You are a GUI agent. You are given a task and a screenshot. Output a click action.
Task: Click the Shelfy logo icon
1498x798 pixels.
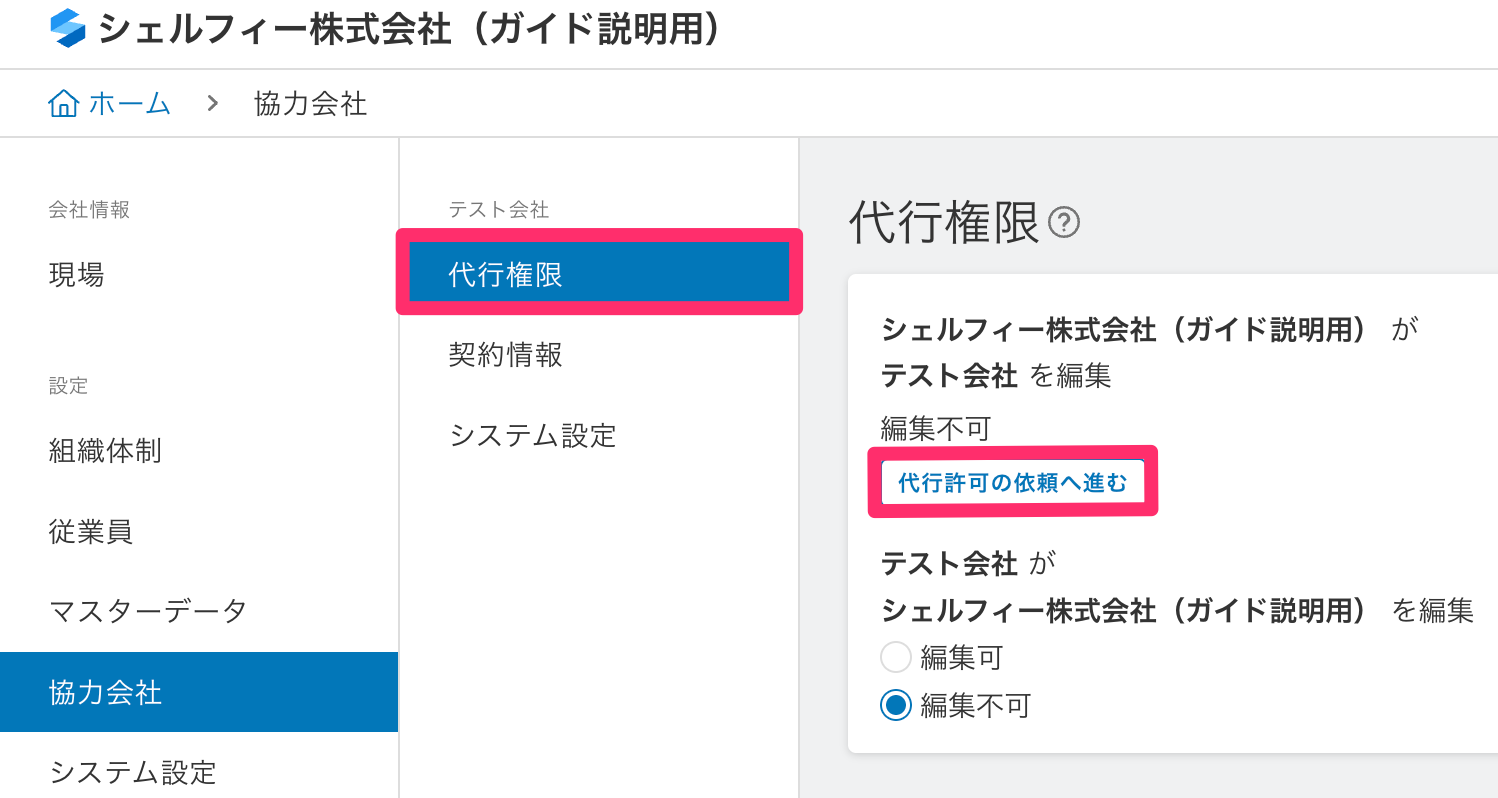coord(69,29)
